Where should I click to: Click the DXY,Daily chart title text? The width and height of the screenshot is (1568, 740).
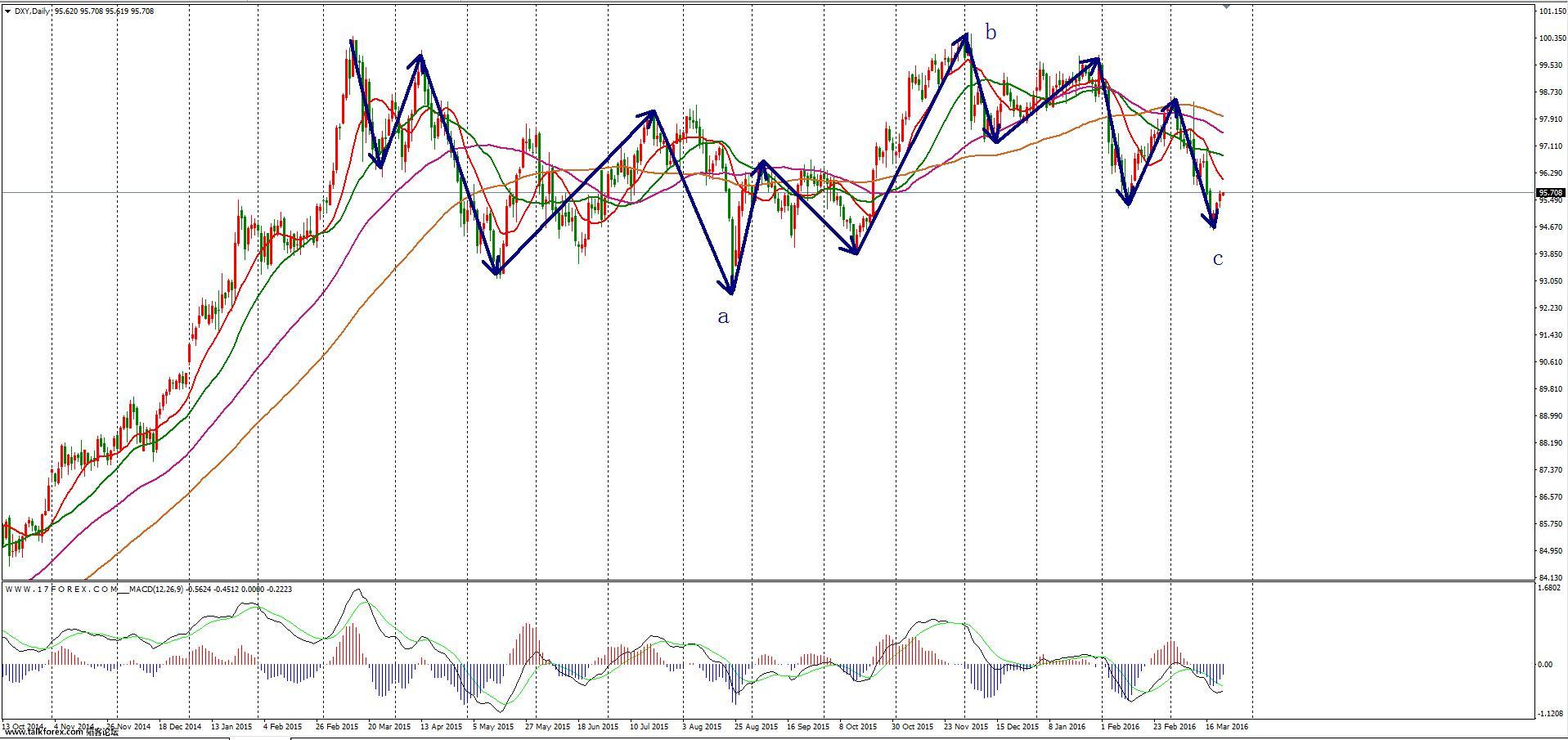click(33, 11)
